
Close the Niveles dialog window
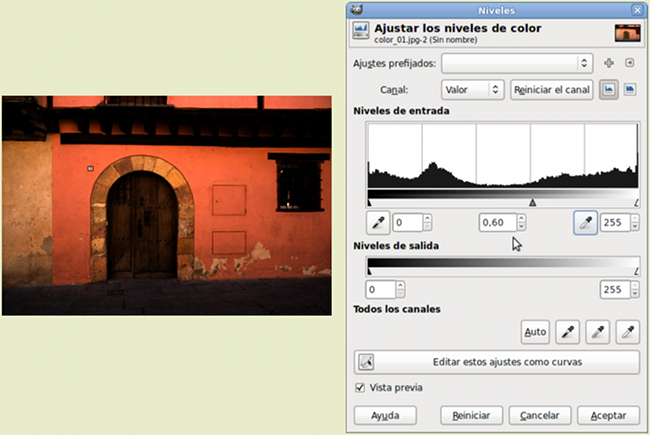pyautogui.click(x=637, y=10)
